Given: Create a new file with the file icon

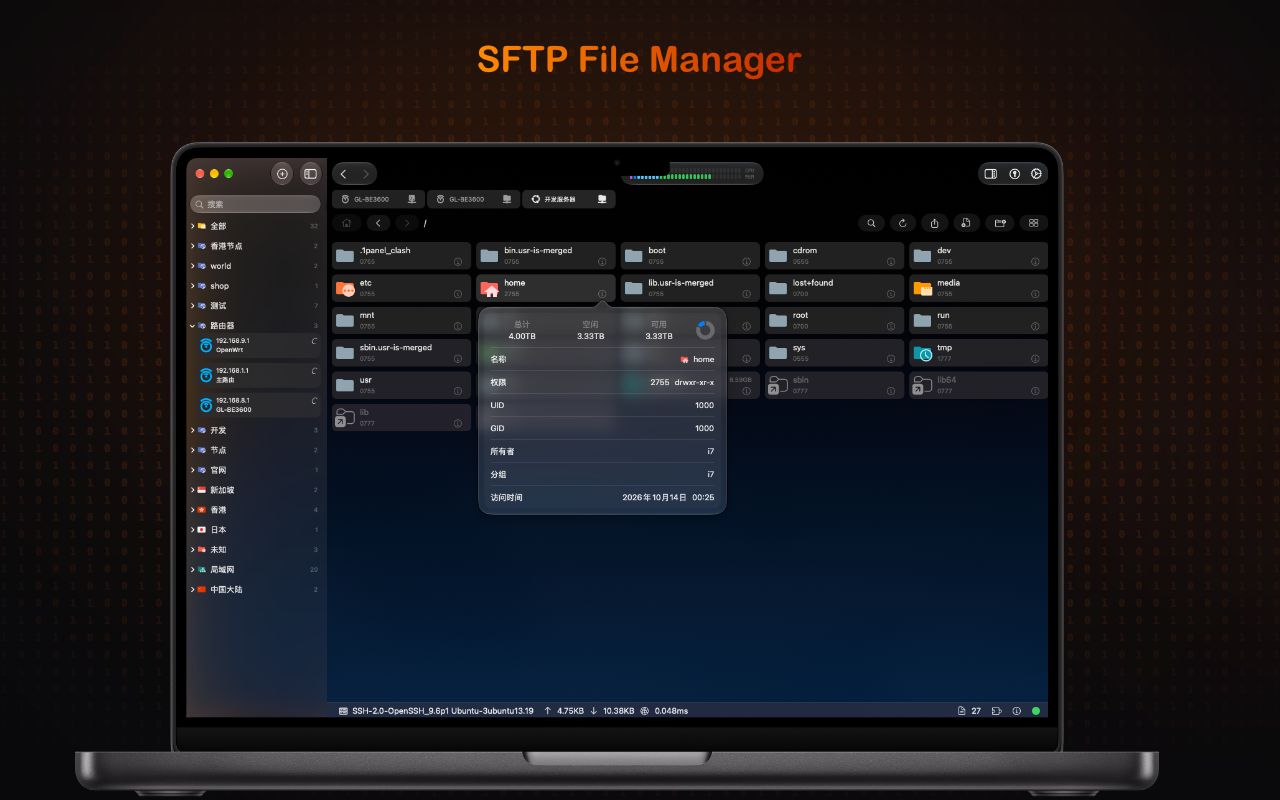Looking at the screenshot, I should coord(966,223).
